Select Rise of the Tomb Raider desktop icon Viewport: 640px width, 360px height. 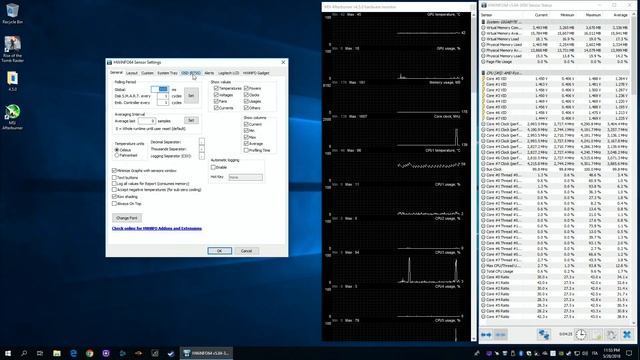12,49
